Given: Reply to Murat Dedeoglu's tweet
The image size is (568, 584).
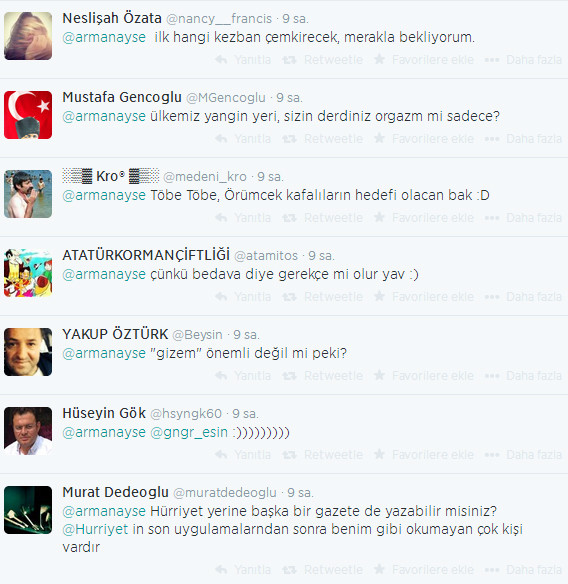Looking at the screenshot, I should (243, 569).
